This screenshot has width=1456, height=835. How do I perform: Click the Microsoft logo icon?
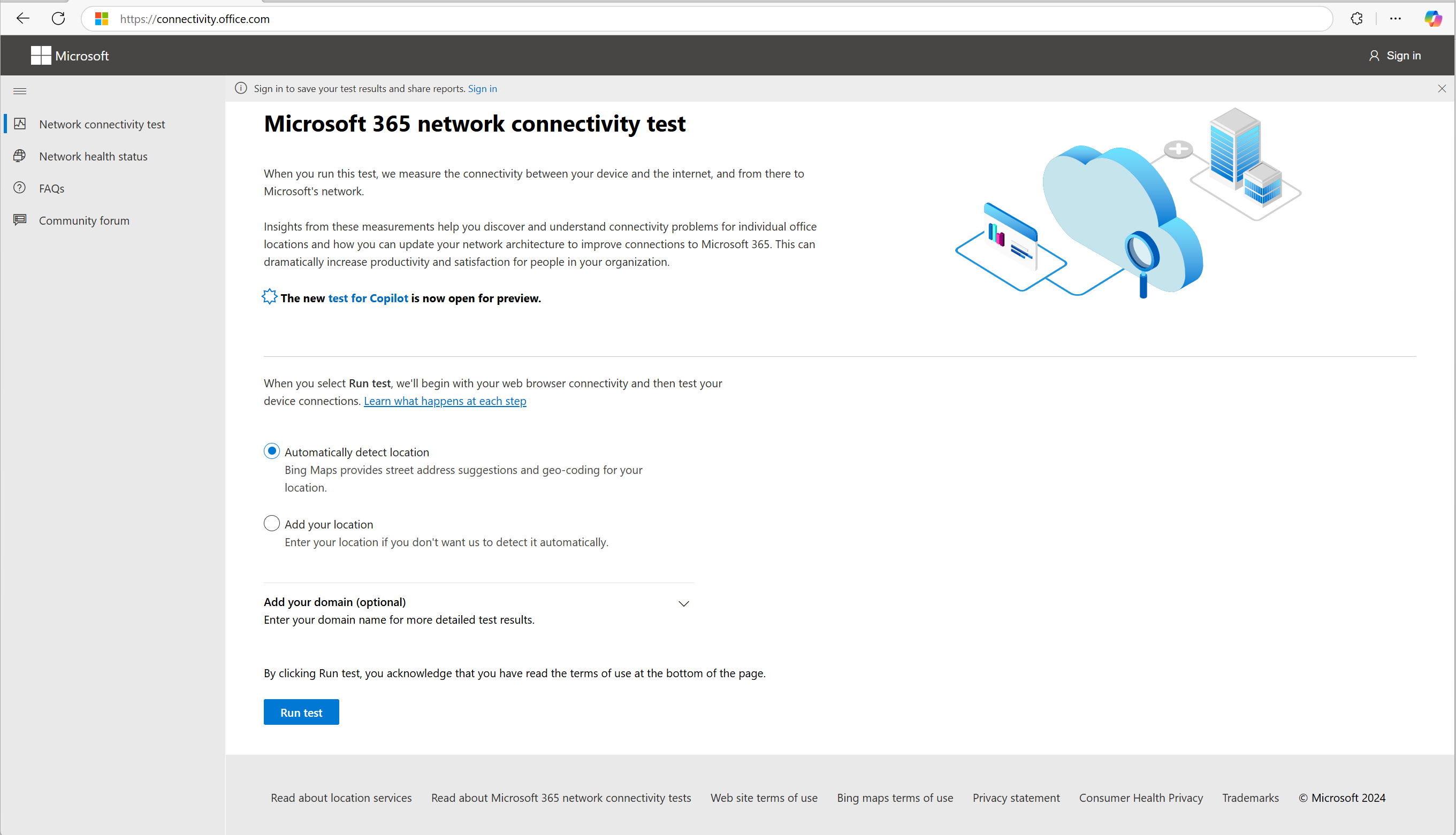(x=38, y=55)
